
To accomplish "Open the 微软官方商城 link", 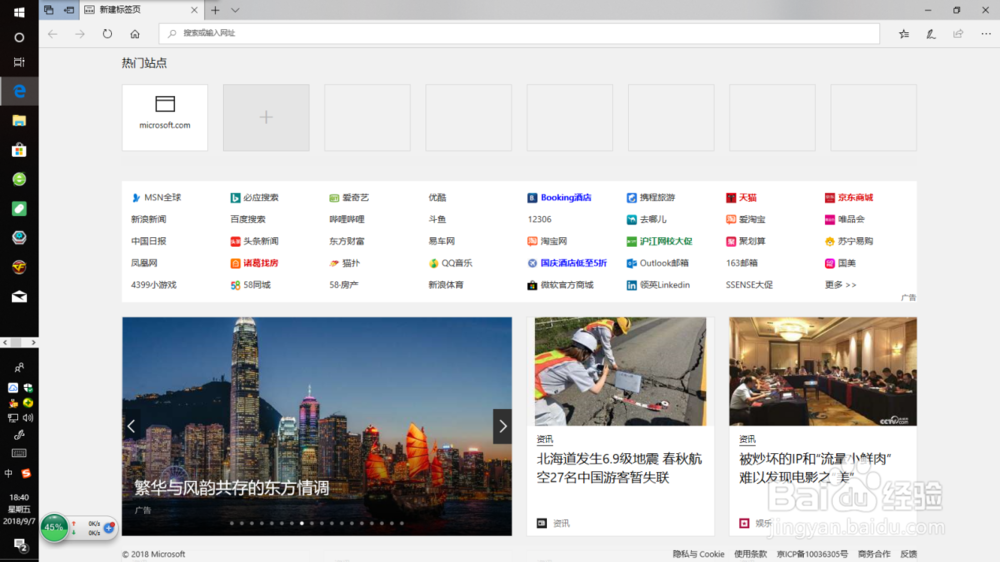I will click(561, 285).
